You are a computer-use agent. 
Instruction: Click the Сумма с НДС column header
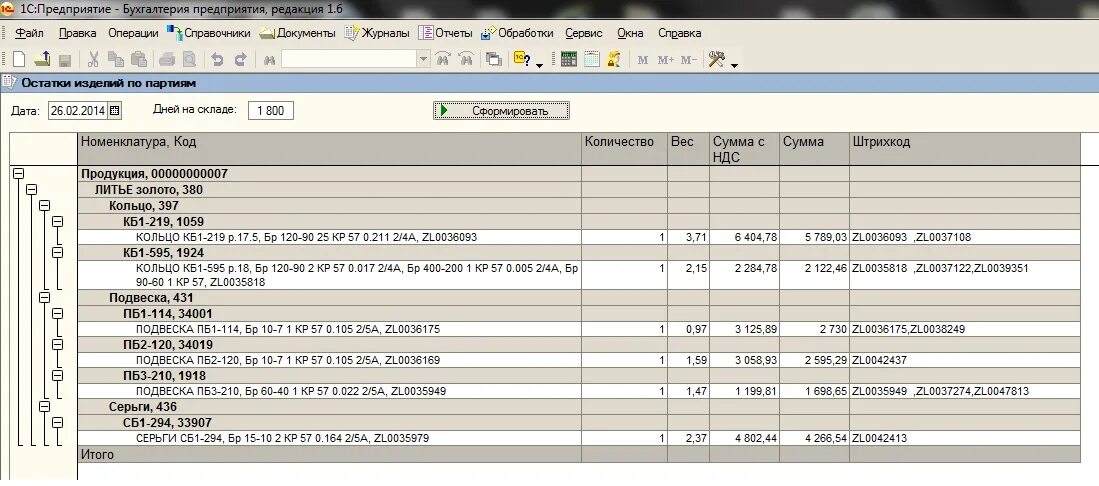(x=744, y=149)
